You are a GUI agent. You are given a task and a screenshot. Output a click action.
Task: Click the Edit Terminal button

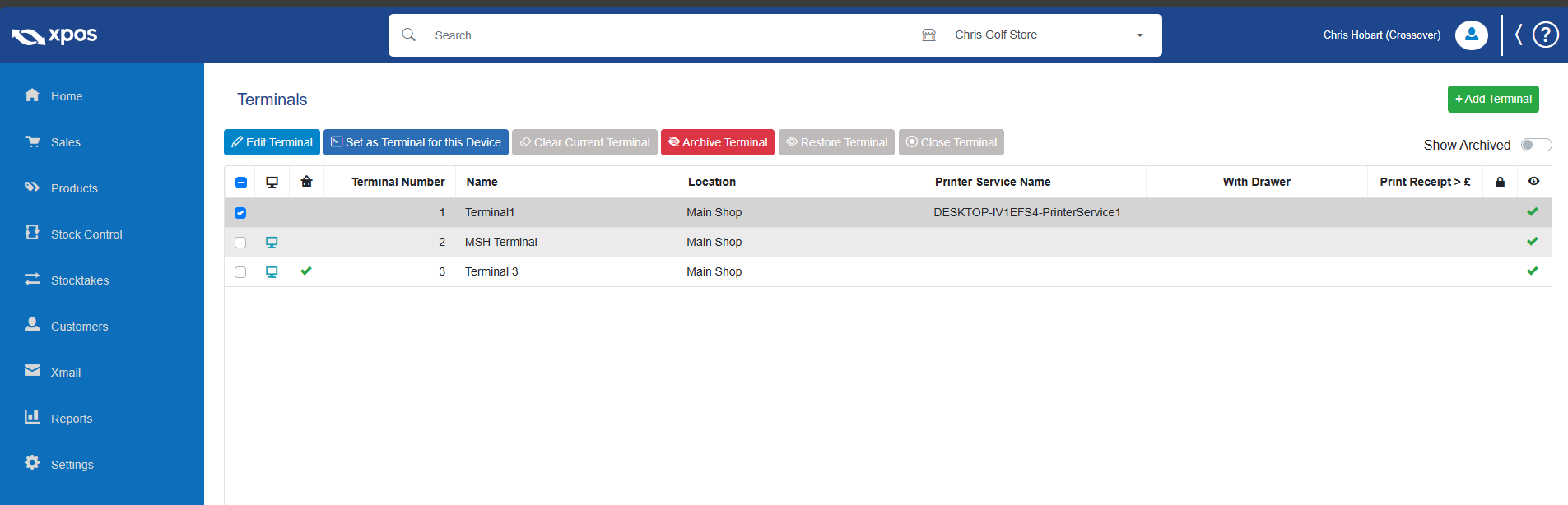(272, 142)
